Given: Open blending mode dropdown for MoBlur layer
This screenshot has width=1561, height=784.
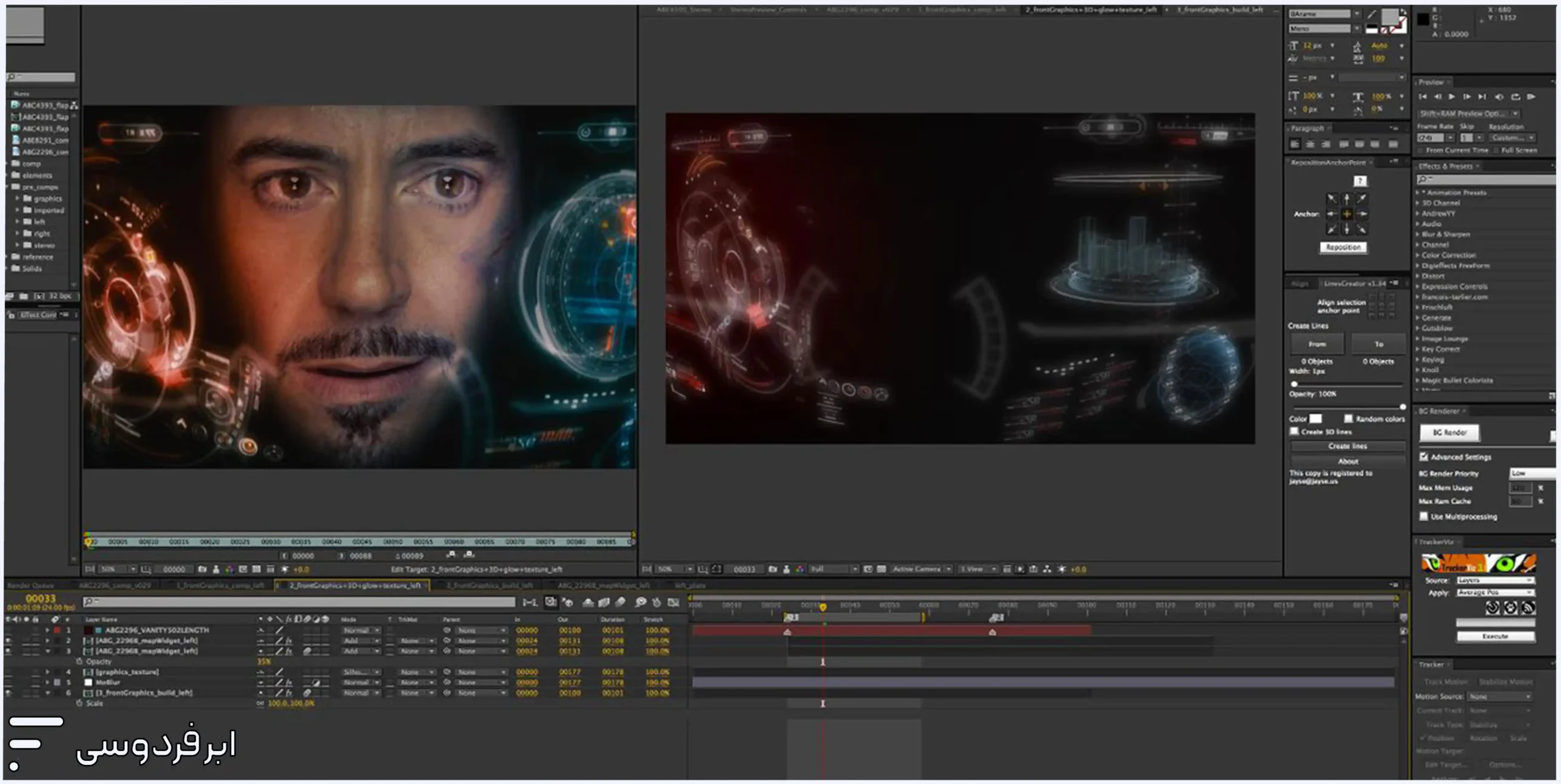Looking at the screenshot, I should tap(361, 683).
